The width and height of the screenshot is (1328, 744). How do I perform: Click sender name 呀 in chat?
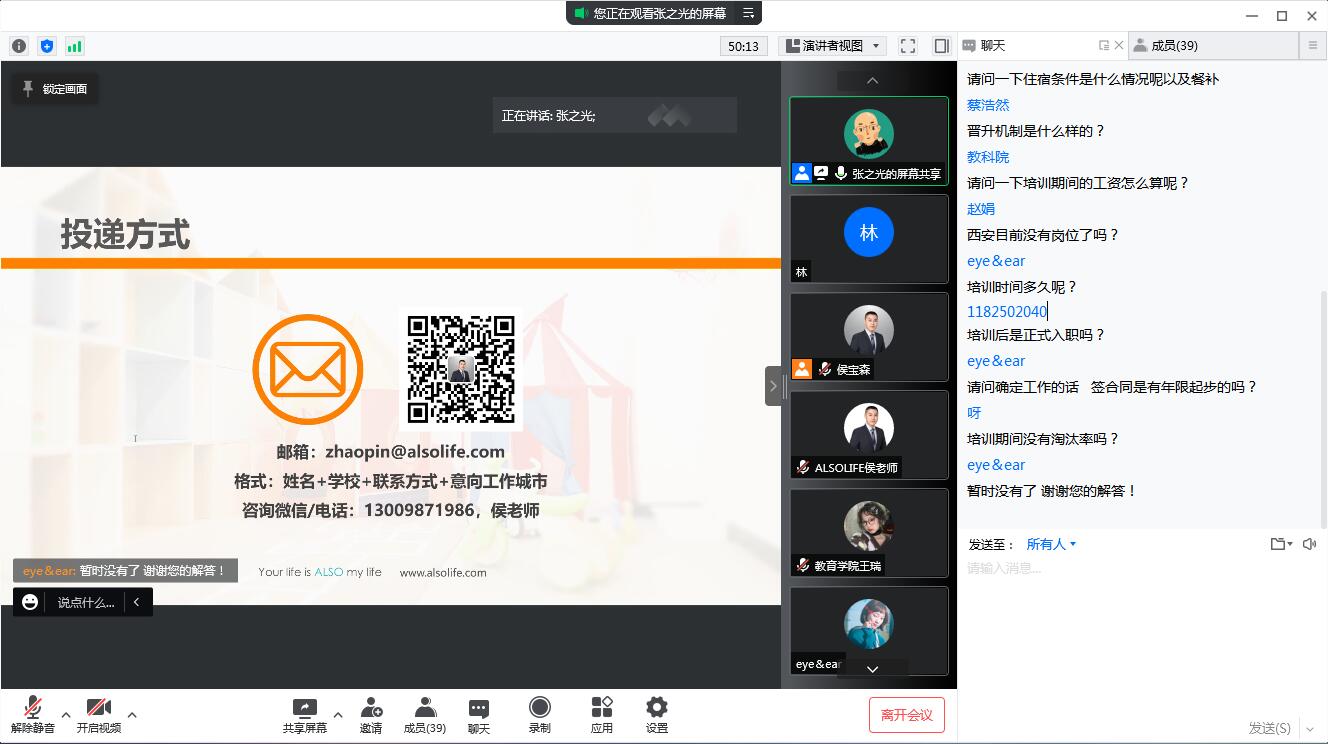pos(974,413)
